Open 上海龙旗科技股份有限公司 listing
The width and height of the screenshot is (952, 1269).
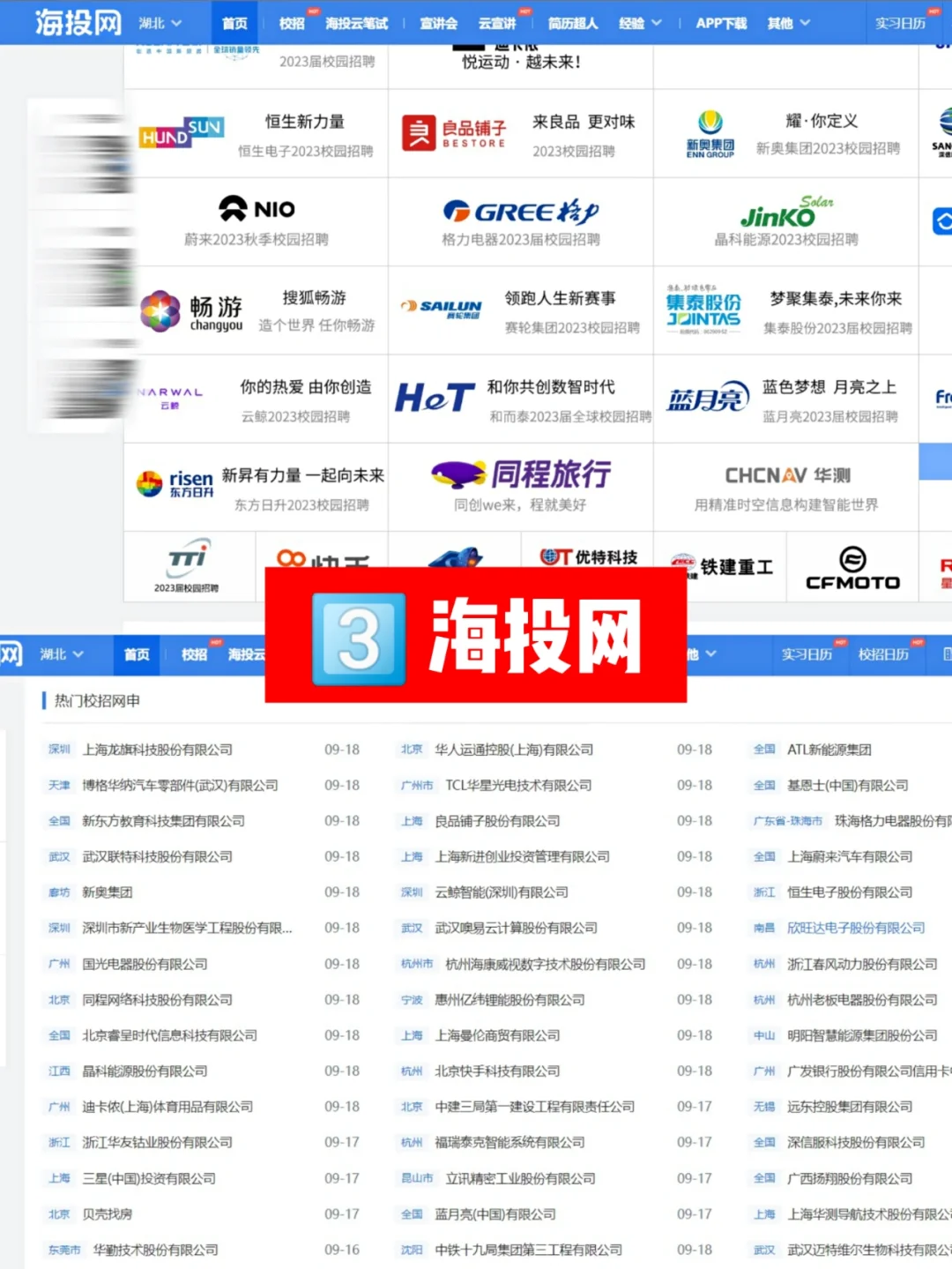click(158, 750)
